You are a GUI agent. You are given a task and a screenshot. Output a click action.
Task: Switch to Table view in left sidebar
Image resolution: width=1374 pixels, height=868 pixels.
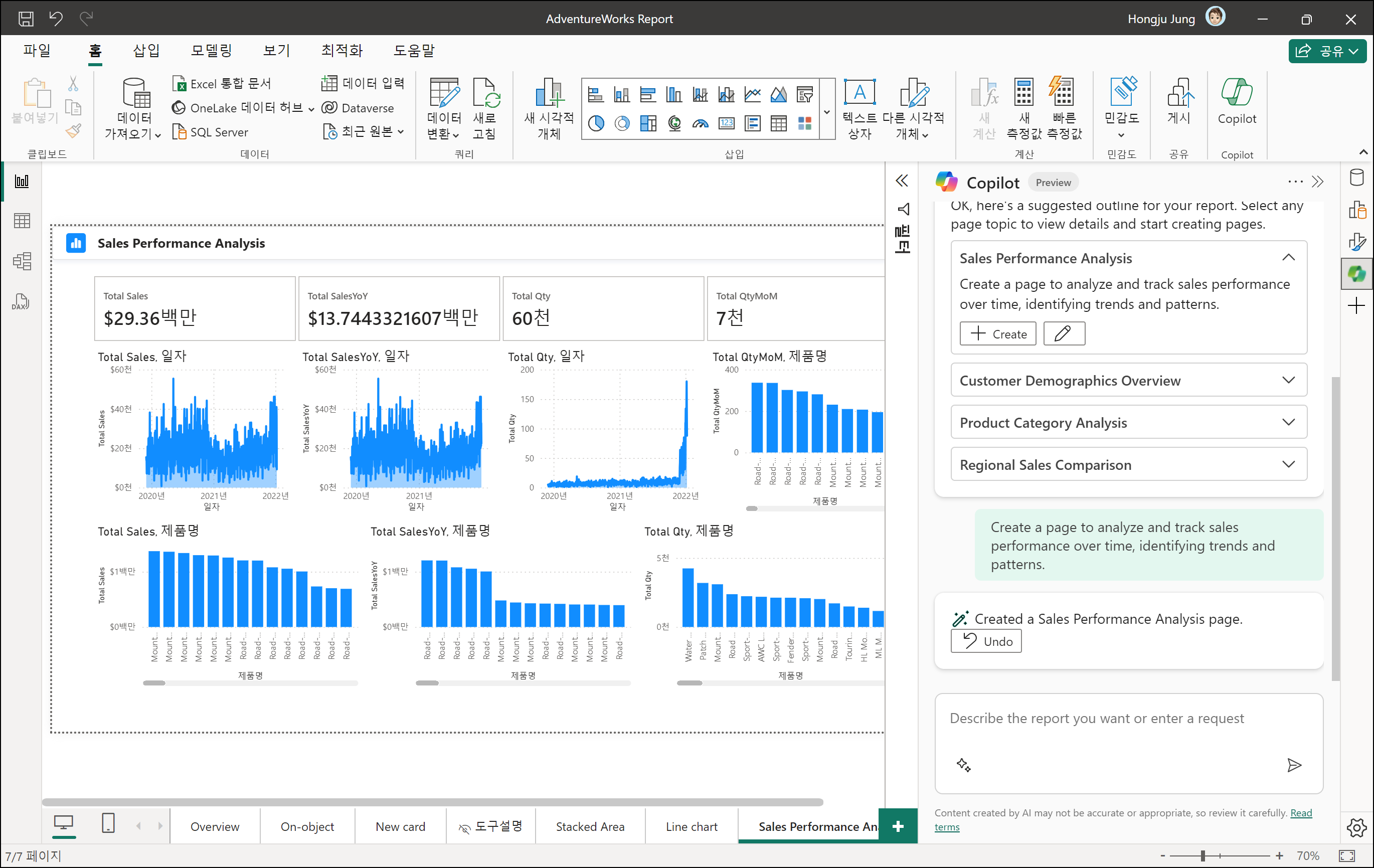point(22,221)
